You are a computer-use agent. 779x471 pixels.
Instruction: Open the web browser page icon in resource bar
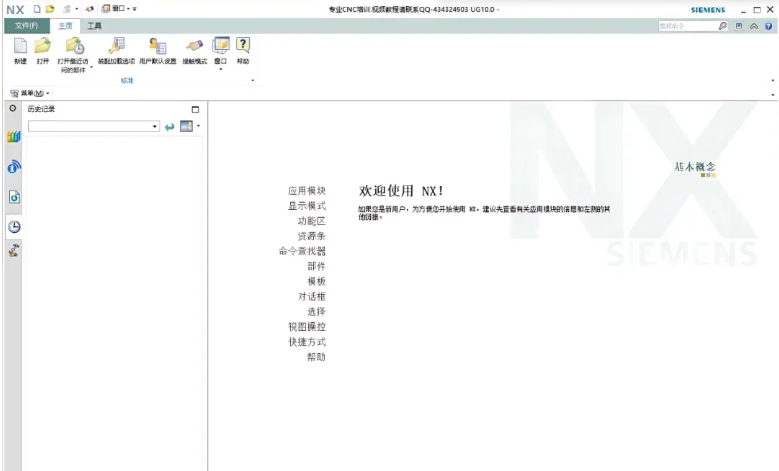pos(14,197)
